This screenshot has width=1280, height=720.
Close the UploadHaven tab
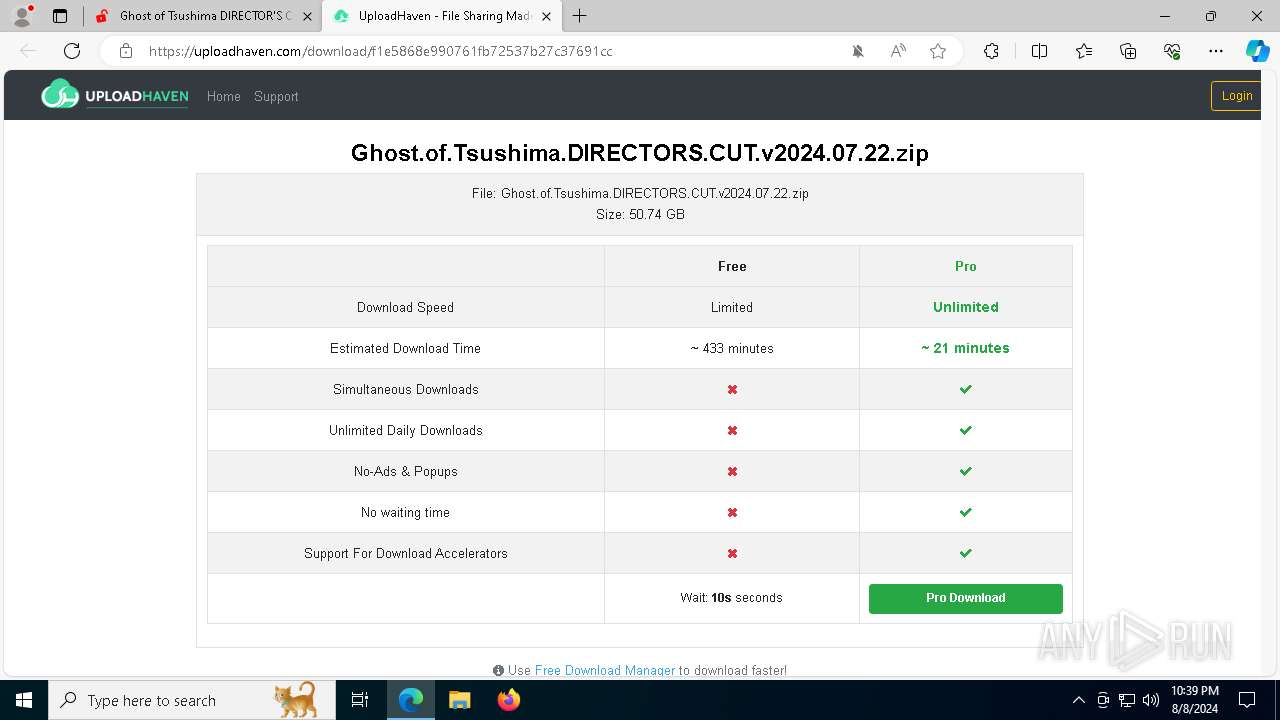click(x=545, y=16)
